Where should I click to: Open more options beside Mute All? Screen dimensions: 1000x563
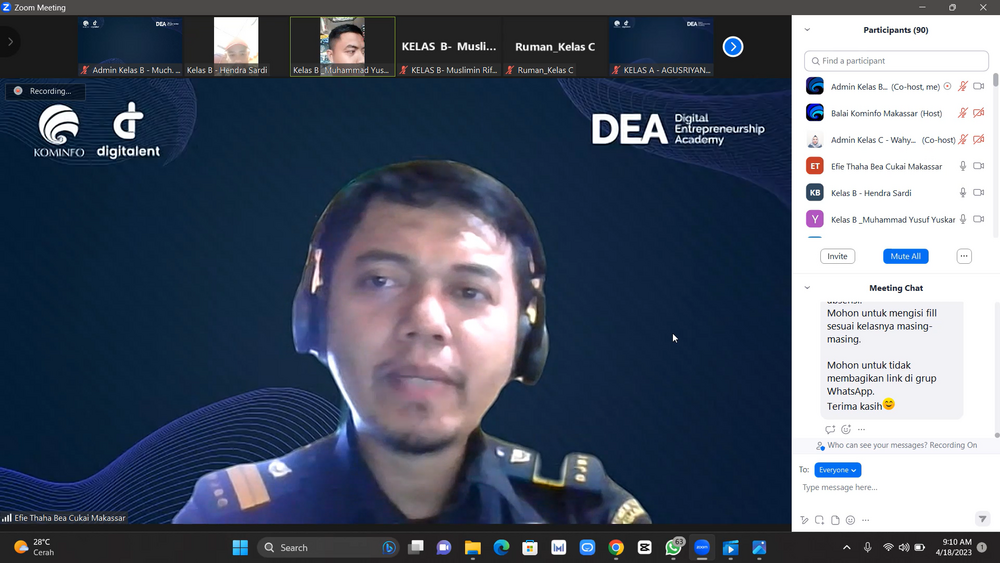coord(964,257)
